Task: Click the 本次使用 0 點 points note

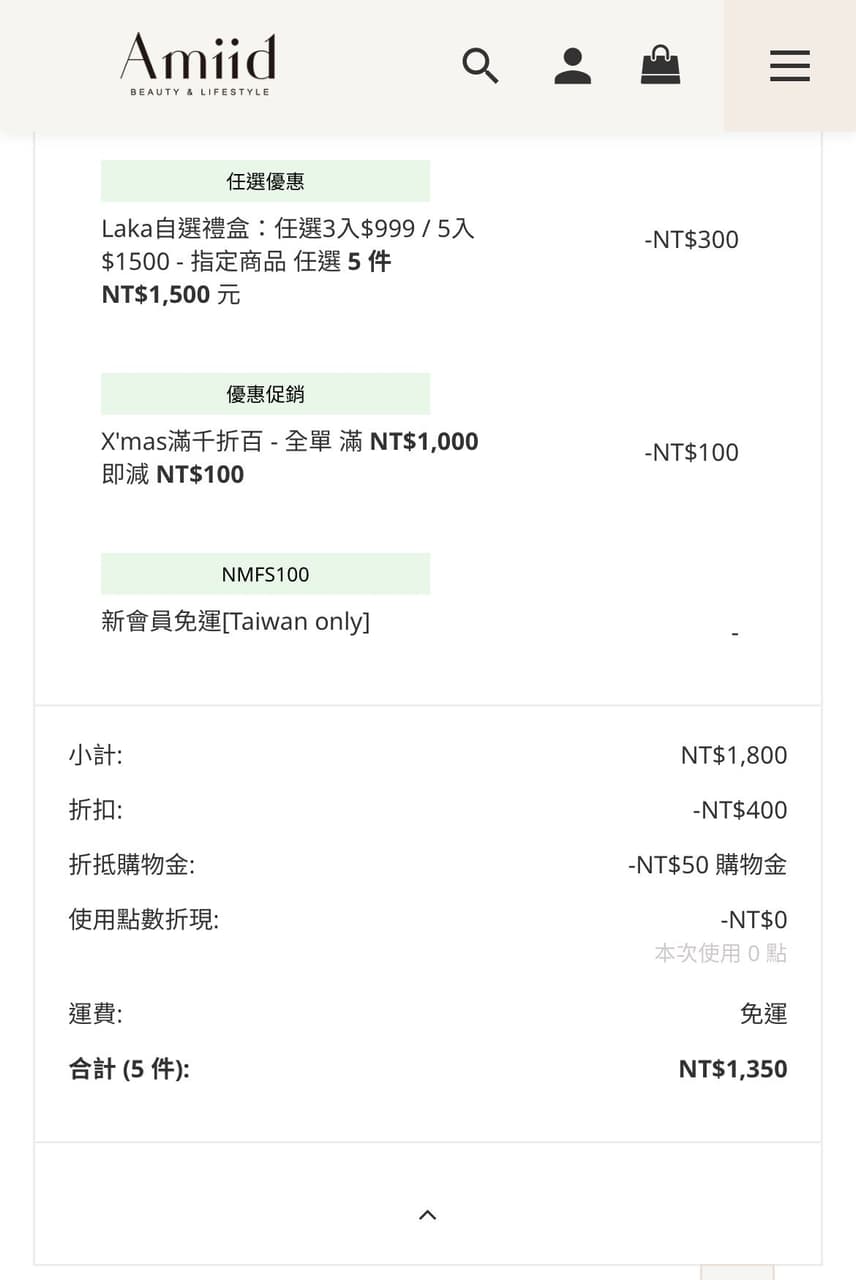Action: pos(720,954)
